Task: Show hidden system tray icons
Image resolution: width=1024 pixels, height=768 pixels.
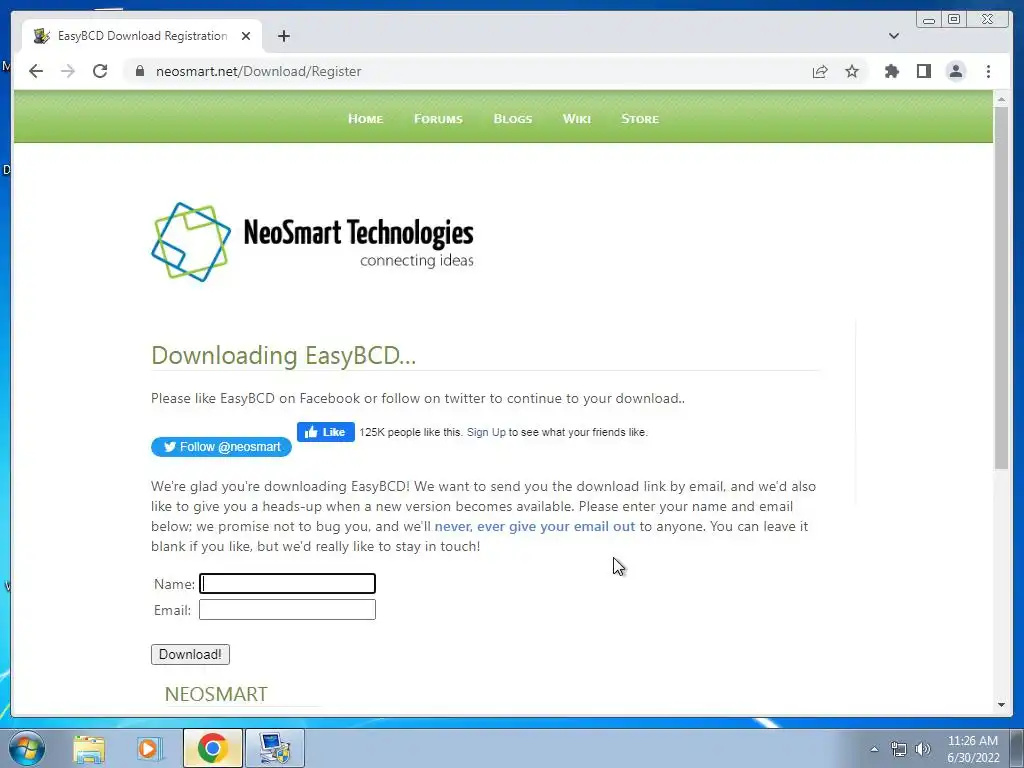Action: click(874, 749)
